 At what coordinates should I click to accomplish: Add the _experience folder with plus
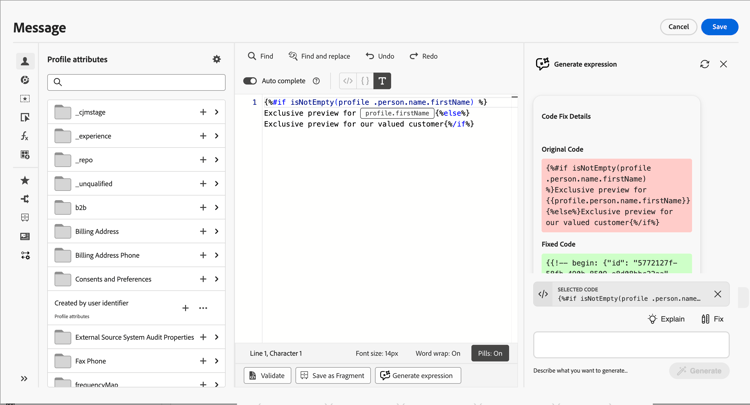tap(203, 136)
